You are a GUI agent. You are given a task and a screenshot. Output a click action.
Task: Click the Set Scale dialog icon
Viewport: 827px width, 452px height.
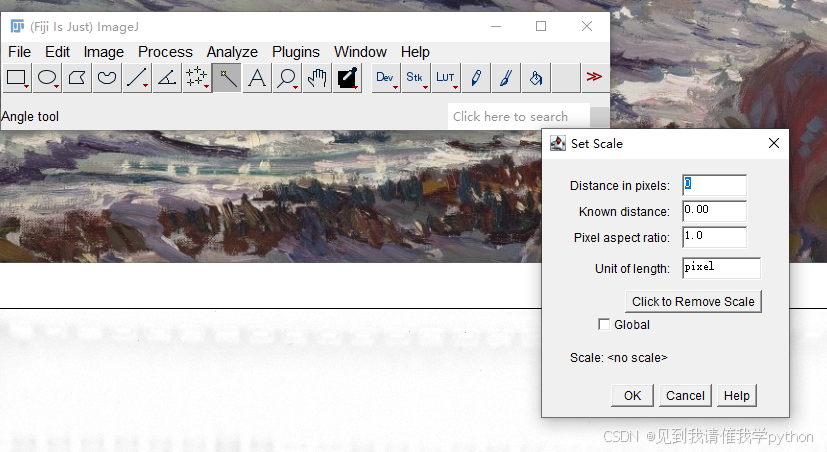click(558, 143)
